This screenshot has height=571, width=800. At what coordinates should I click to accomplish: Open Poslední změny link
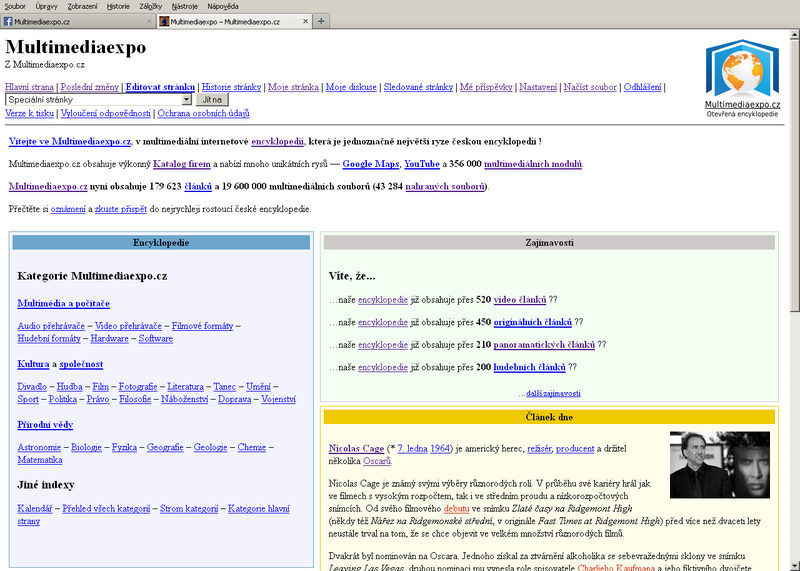pos(89,87)
